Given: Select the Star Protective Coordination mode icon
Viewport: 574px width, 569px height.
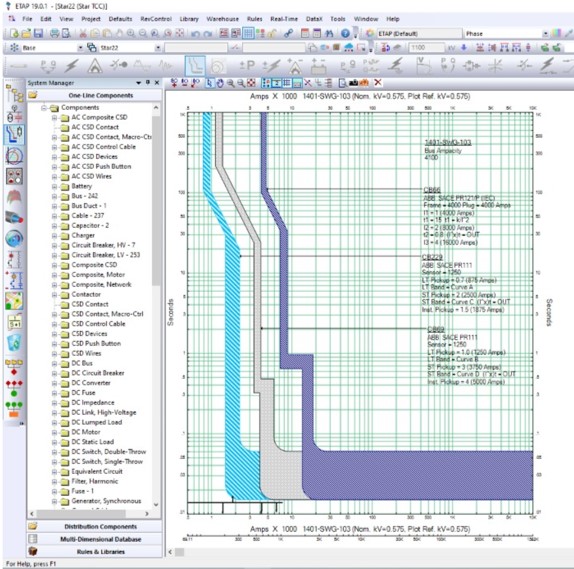Looking at the screenshot, I should [x=195, y=66].
